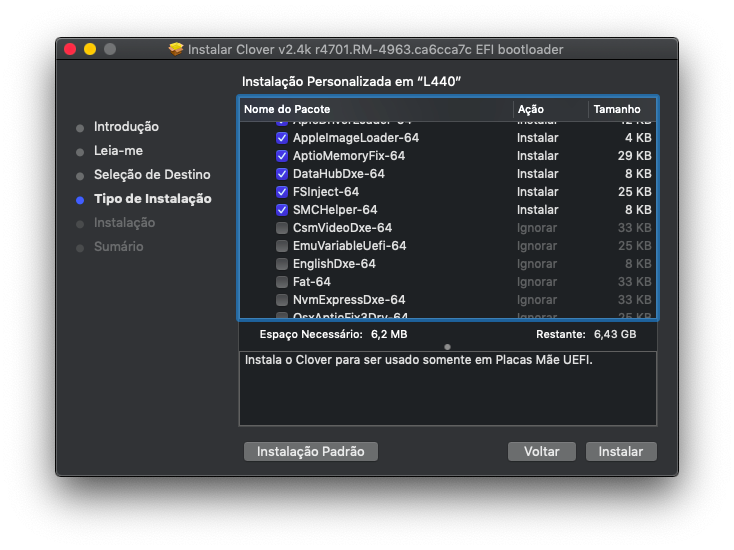Grab the split-pane divider dot handle
Image resolution: width=734 pixels, height=550 pixels.
(448, 347)
